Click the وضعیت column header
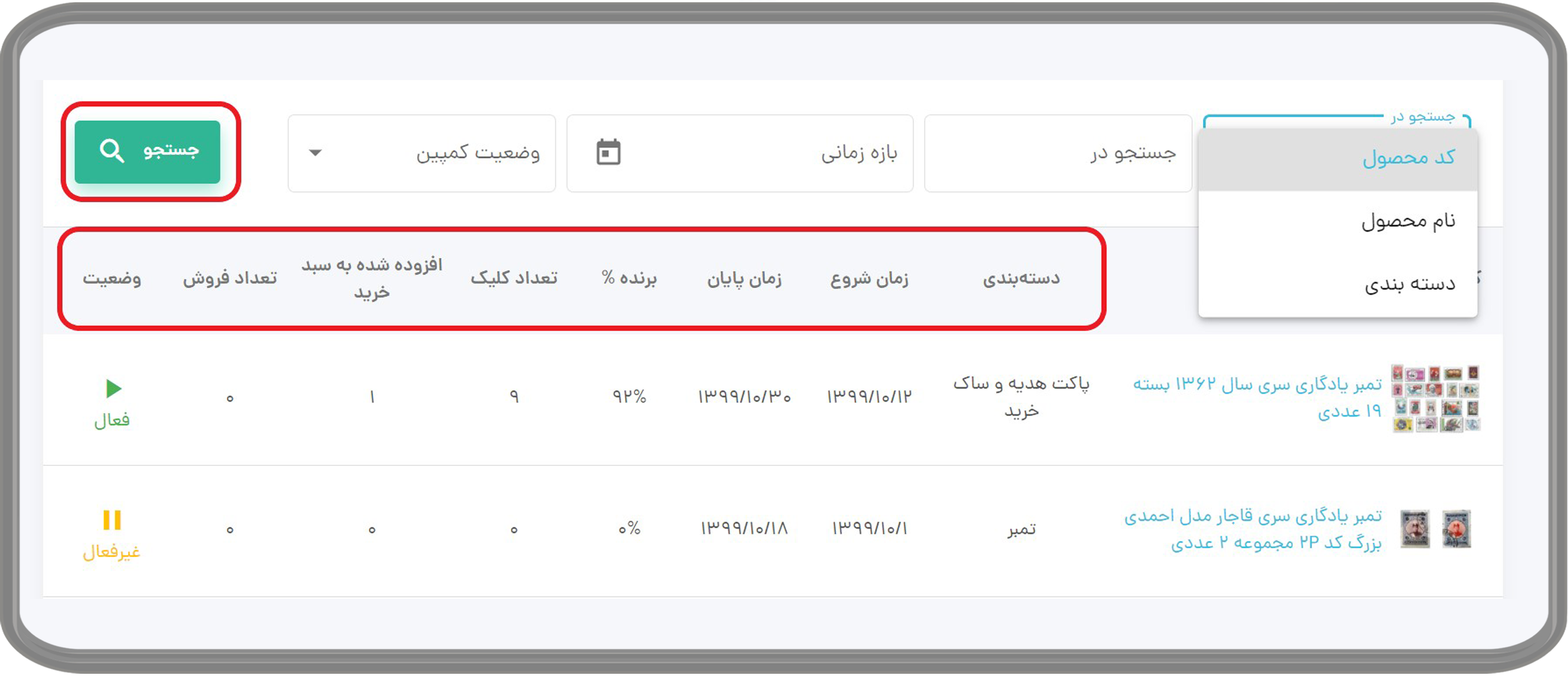 click(x=111, y=278)
